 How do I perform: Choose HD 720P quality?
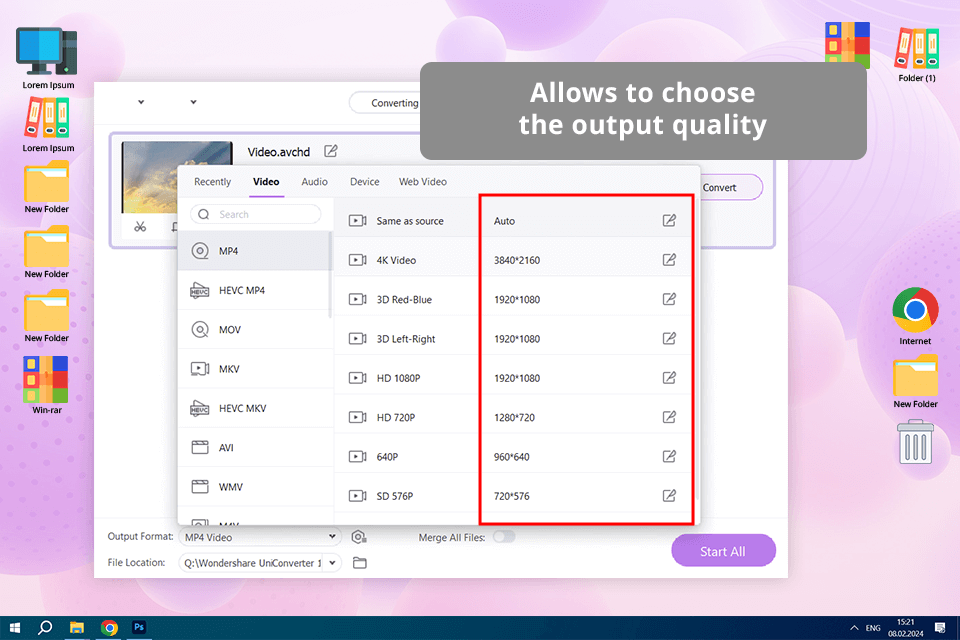[x=406, y=417]
